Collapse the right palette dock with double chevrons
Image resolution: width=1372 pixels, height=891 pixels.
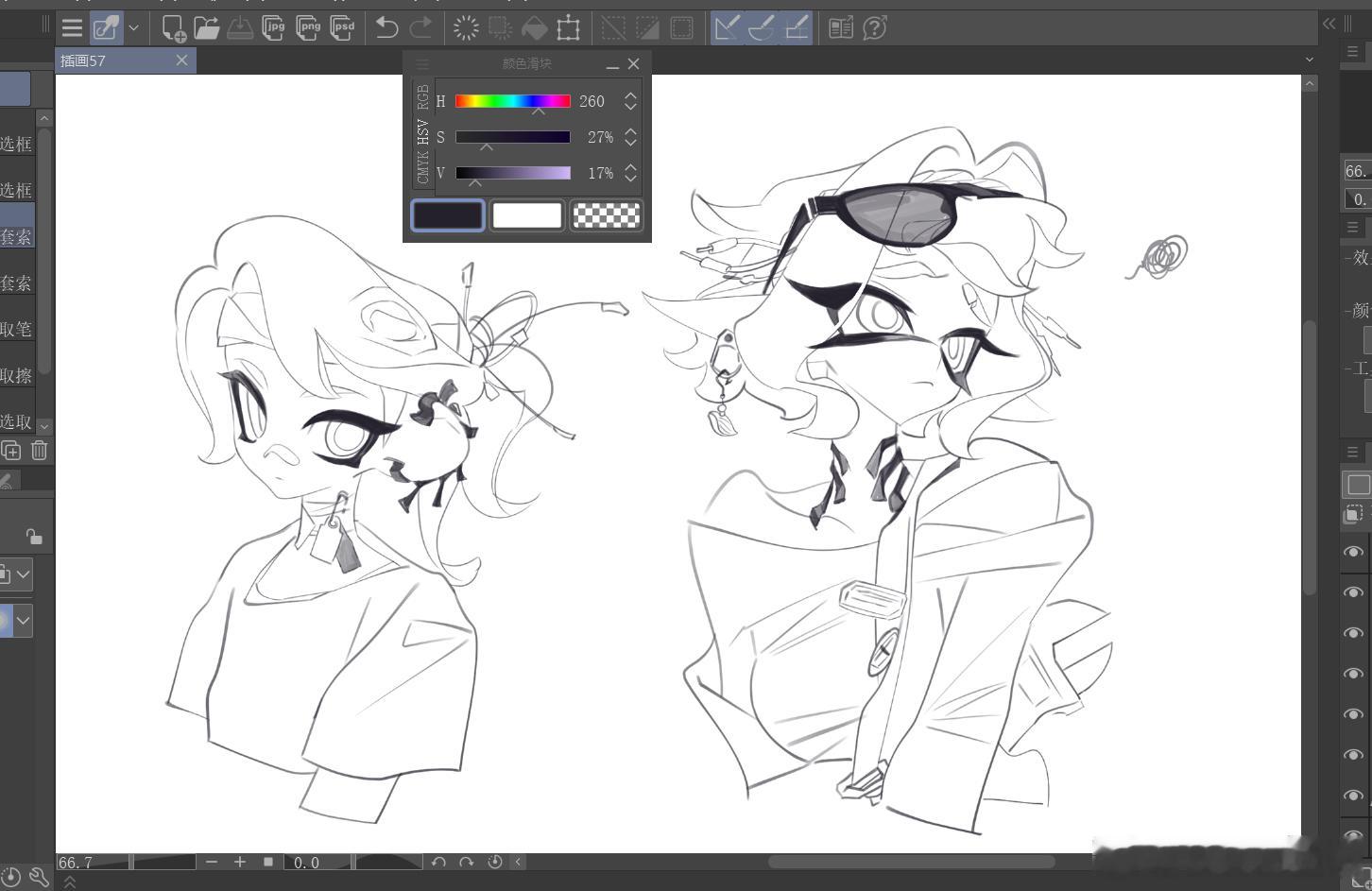1329,24
